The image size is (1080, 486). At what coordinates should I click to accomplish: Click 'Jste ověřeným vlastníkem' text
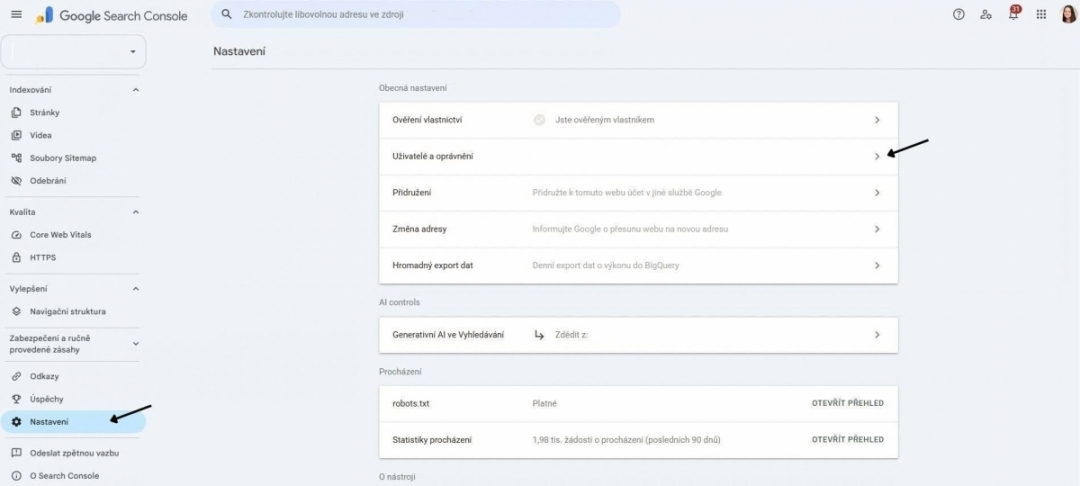(605, 120)
